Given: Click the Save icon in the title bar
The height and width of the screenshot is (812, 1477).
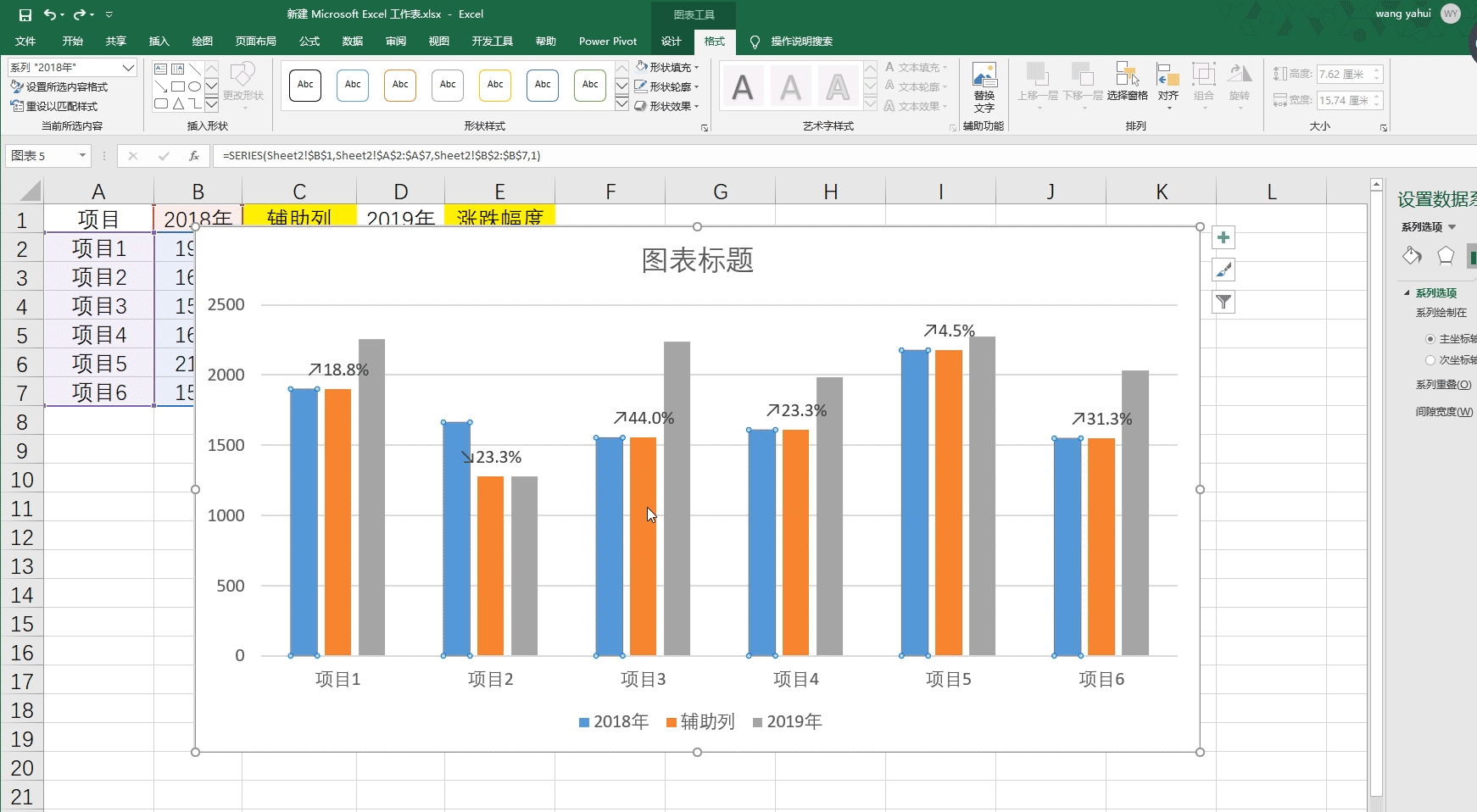Looking at the screenshot, I should tap(25, 14).
